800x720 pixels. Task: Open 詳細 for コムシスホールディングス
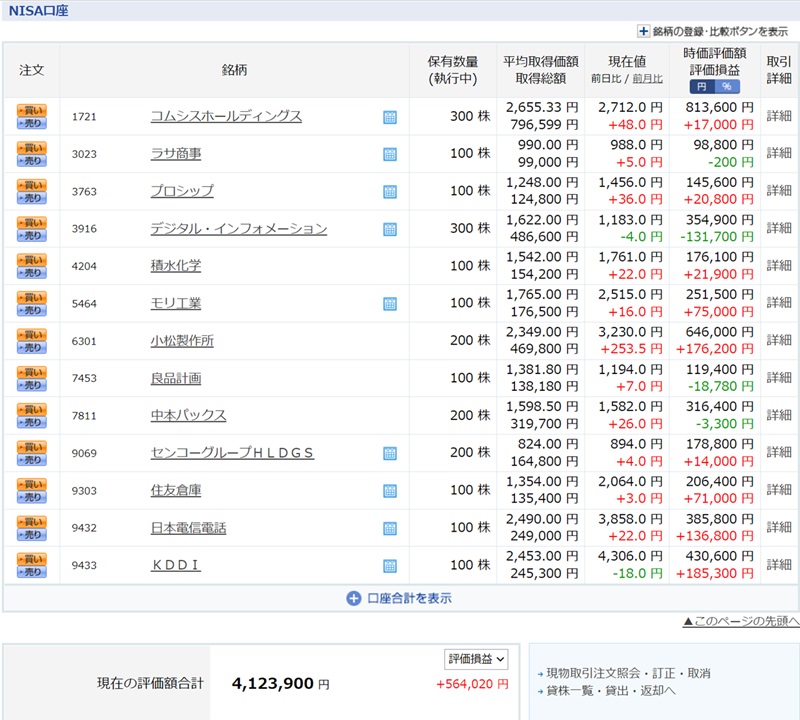coord(779,116)
